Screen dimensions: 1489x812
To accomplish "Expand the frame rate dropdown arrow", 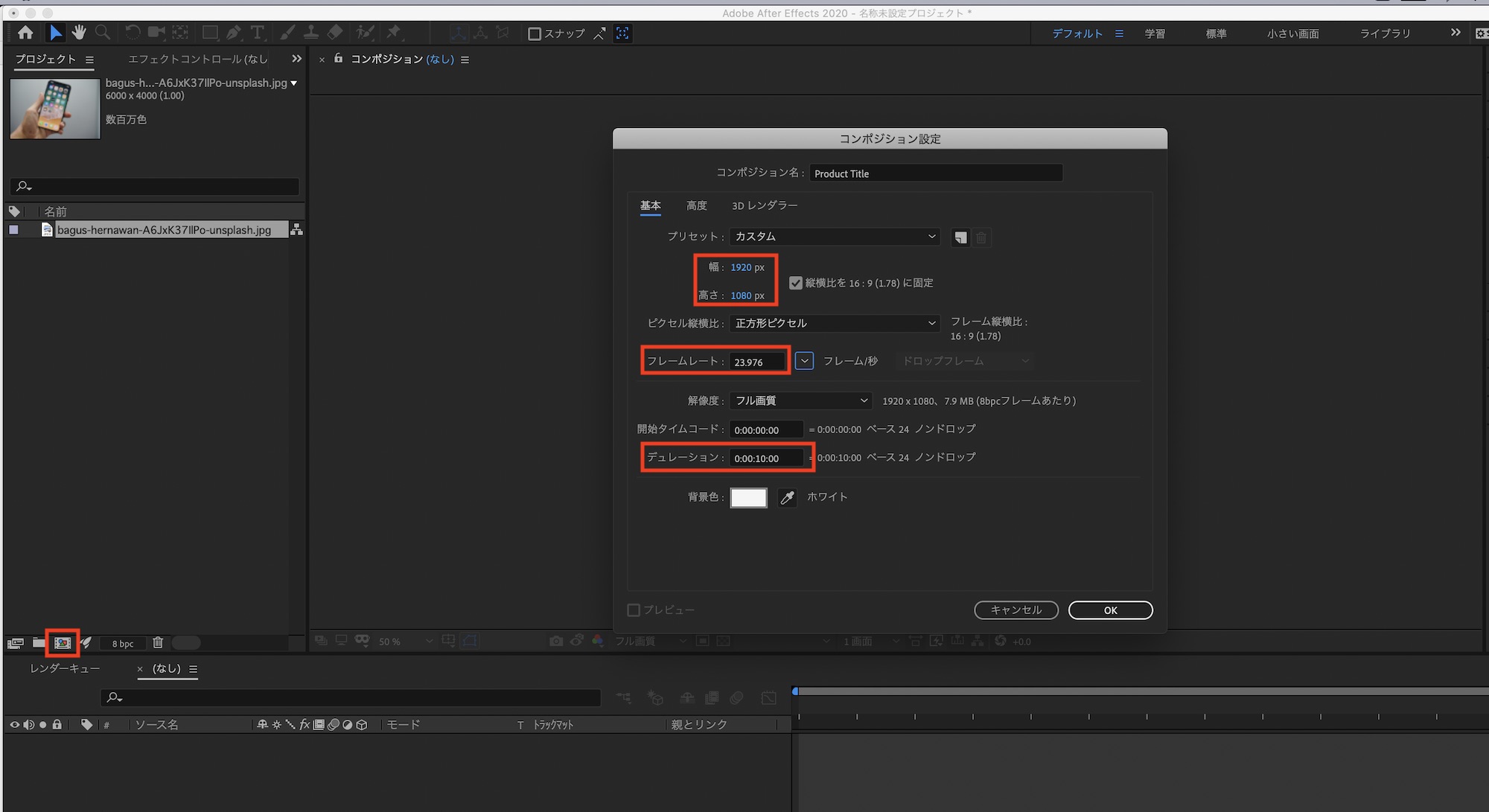I will click(x=804, y=361).
